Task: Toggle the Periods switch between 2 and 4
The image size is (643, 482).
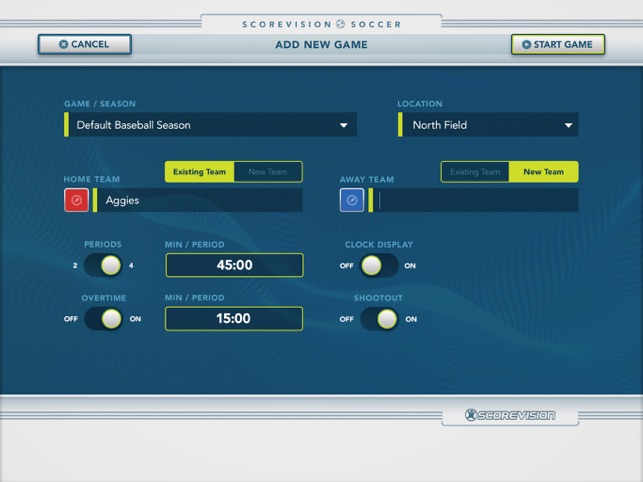Action: tap(103, 265)
